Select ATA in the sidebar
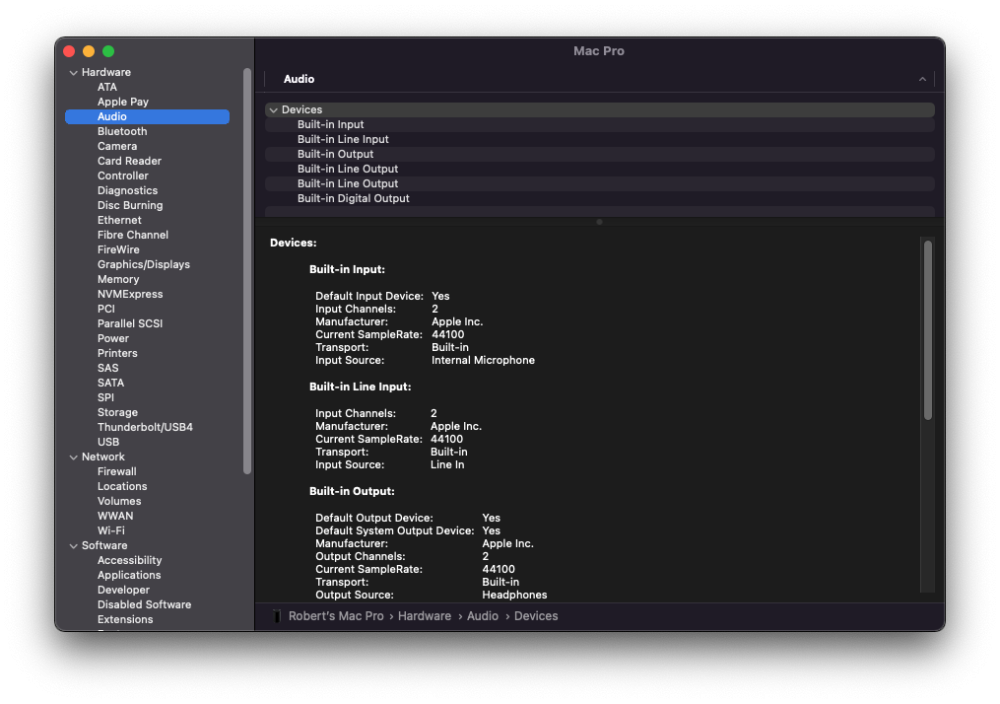The image size is (1000, 704). tap(107, 87)
